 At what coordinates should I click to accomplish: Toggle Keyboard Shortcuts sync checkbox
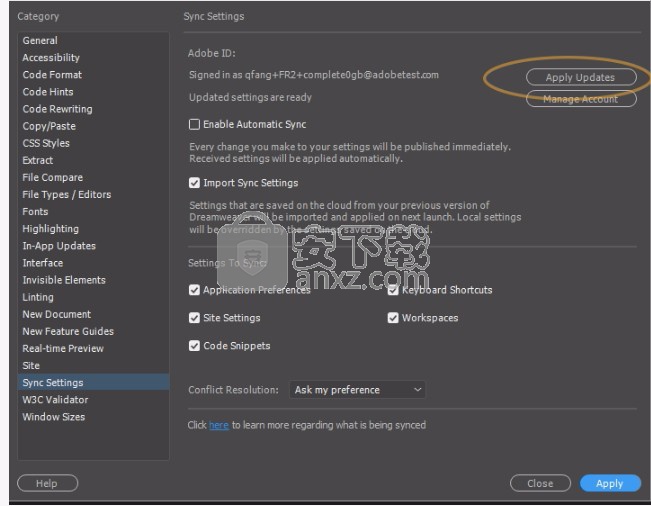pyautogui.click(x=393, y=290)
